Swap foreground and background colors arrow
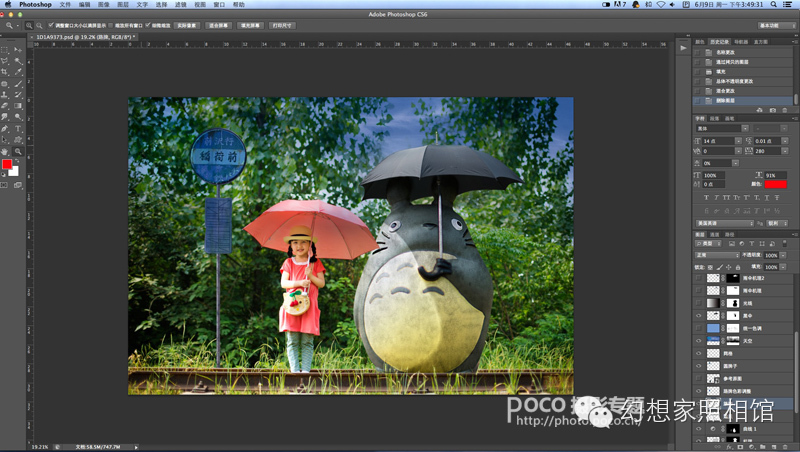800x452 pixels. [x=17, y=161]
